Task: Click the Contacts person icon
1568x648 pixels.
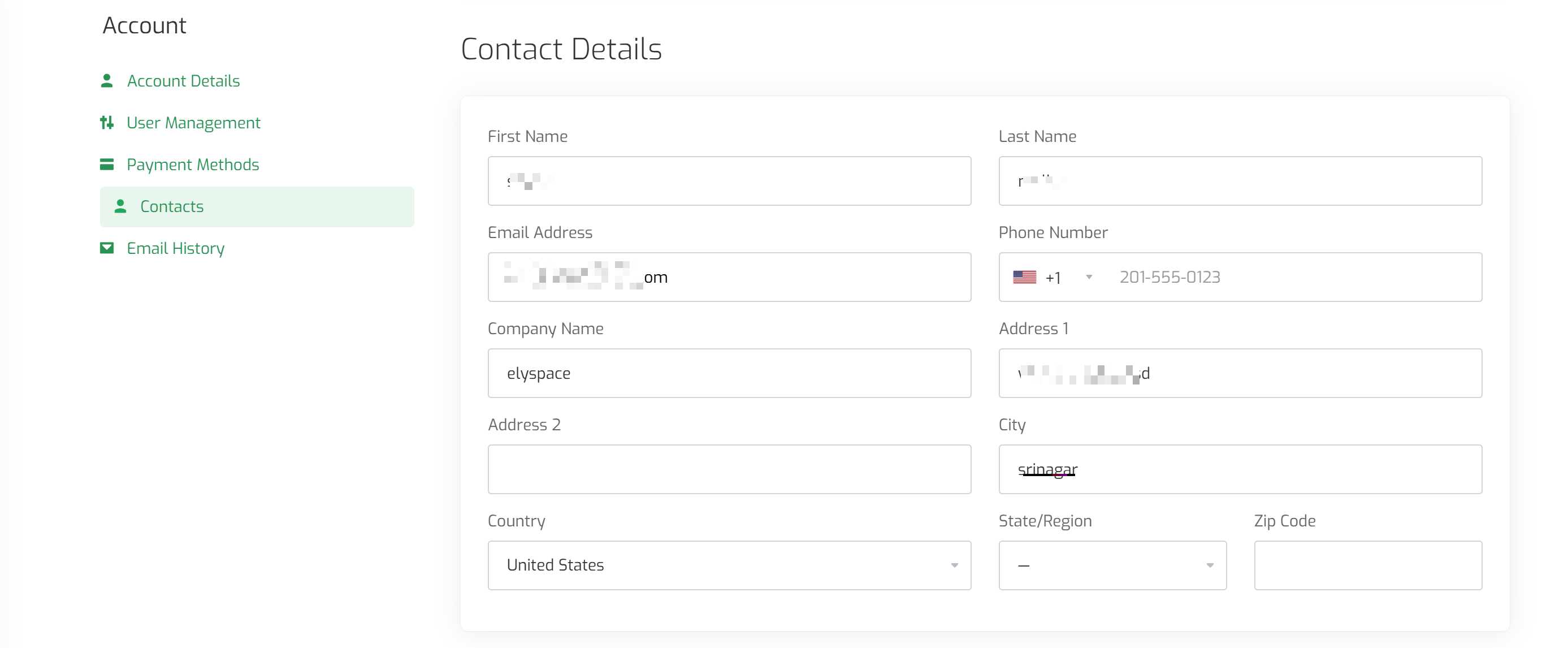Action: (120, 206)
